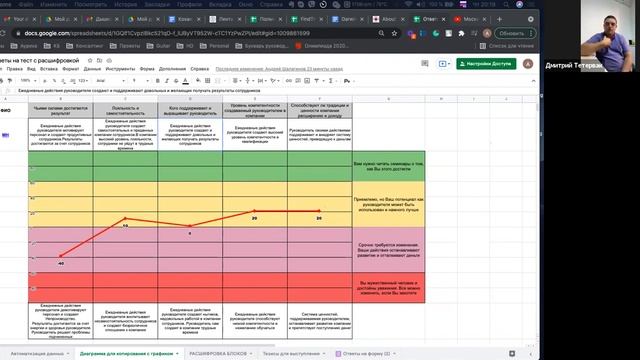Apply strikethrough formatting from toolbar
The height and width of the screenshot is (360, 640).
[176, 81]
